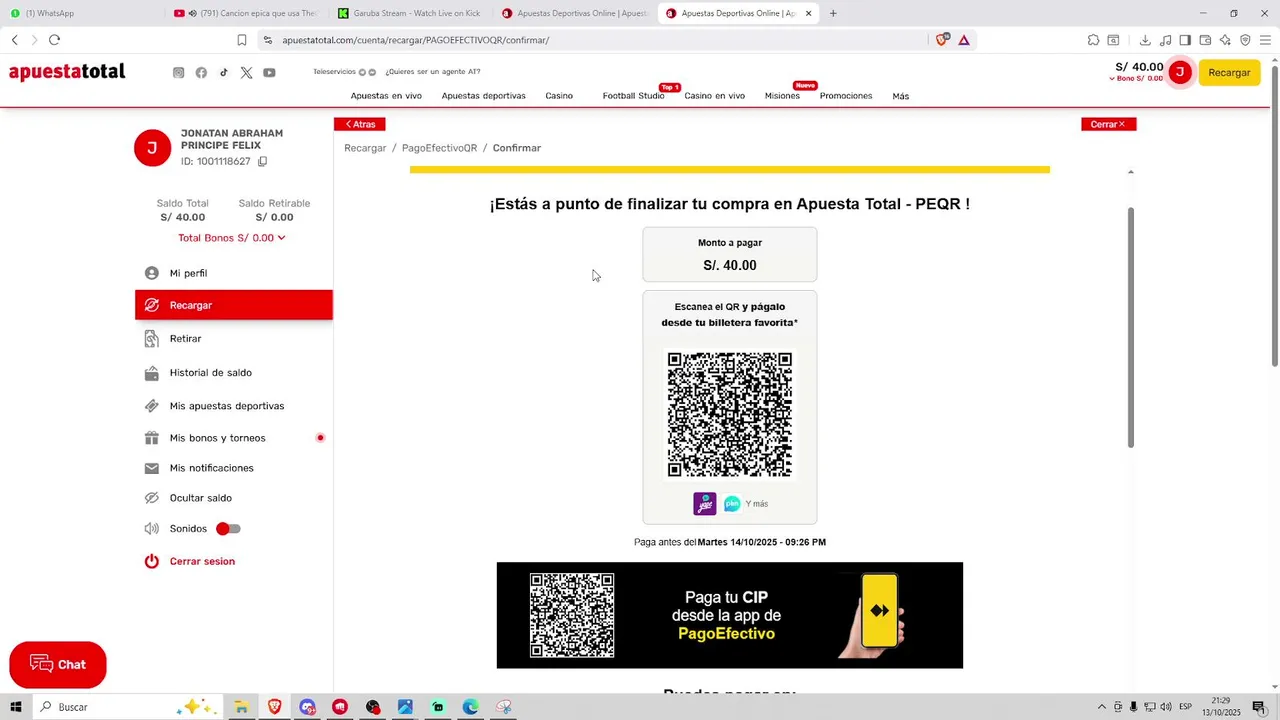Open Apuestas deportivas menu

pos(484,96)
